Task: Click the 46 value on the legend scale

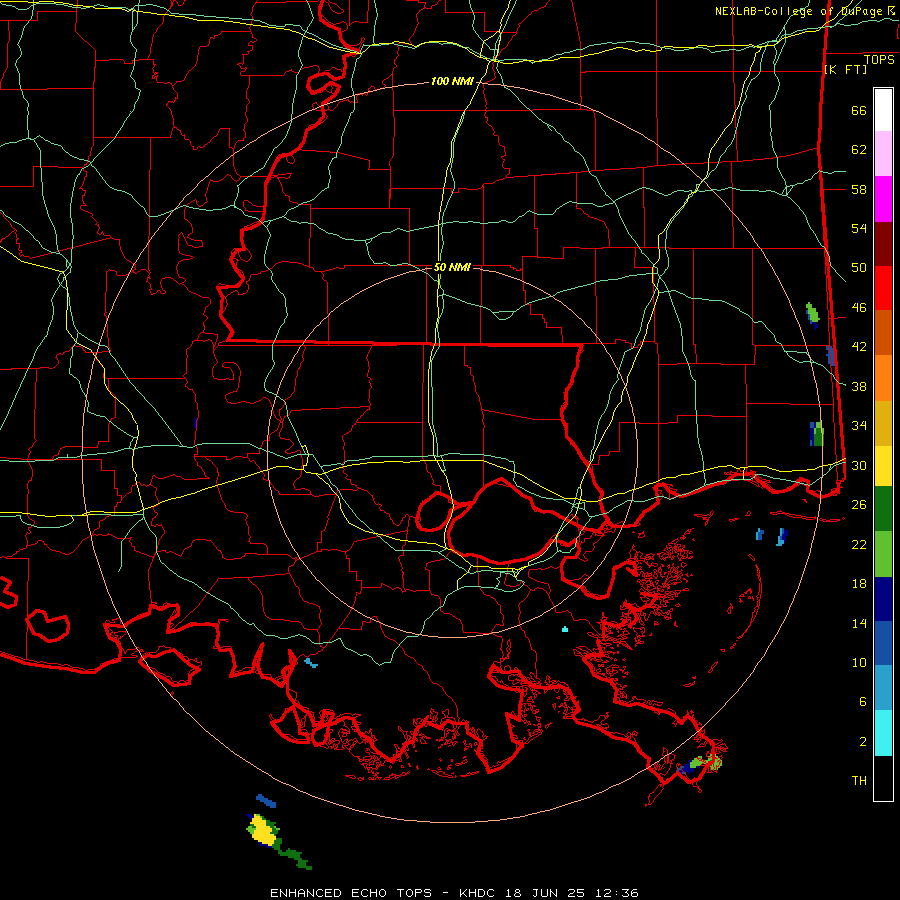Action: 859,308
